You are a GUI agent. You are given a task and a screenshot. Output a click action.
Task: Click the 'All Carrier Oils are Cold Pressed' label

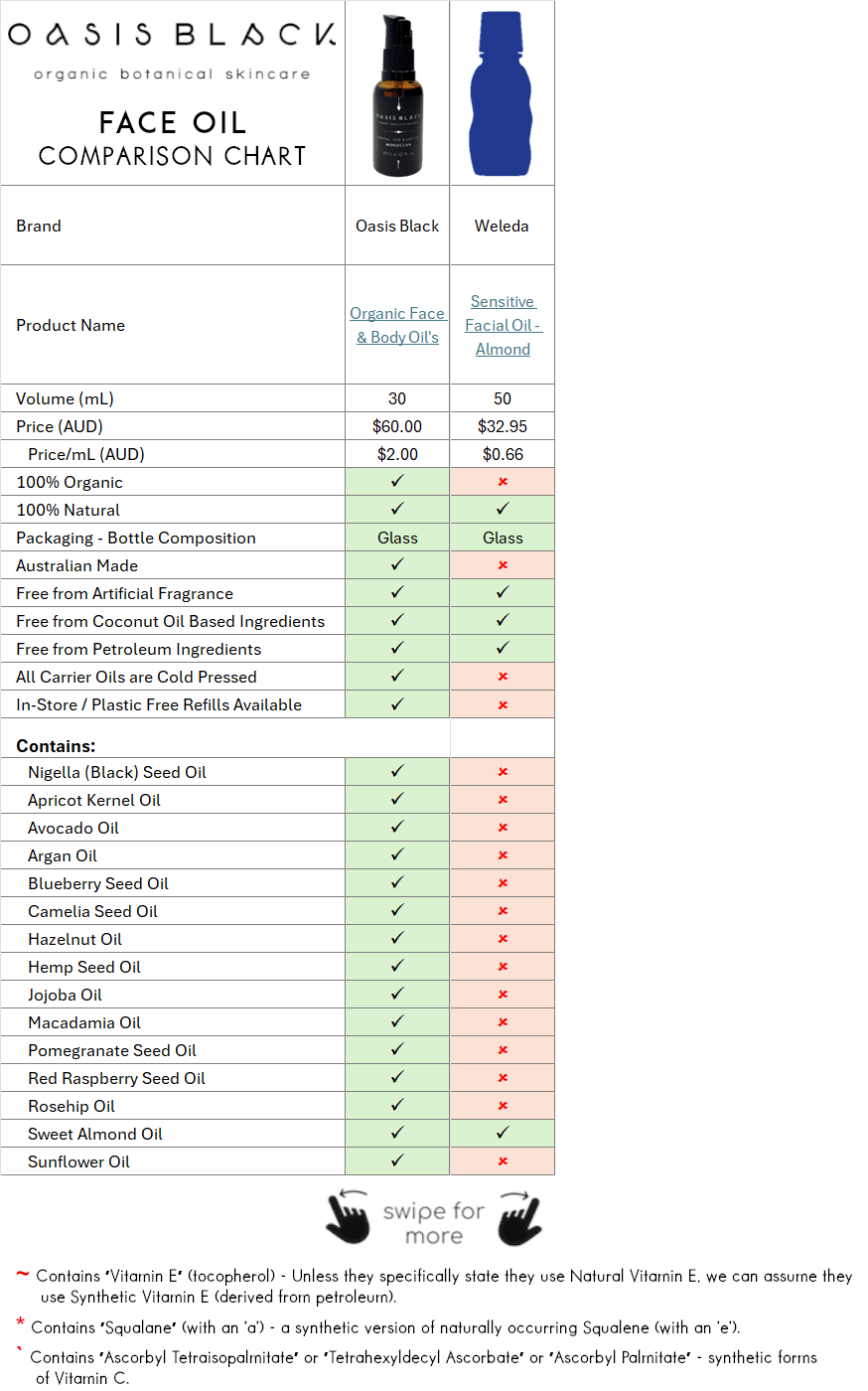click(x=136, y=677)
